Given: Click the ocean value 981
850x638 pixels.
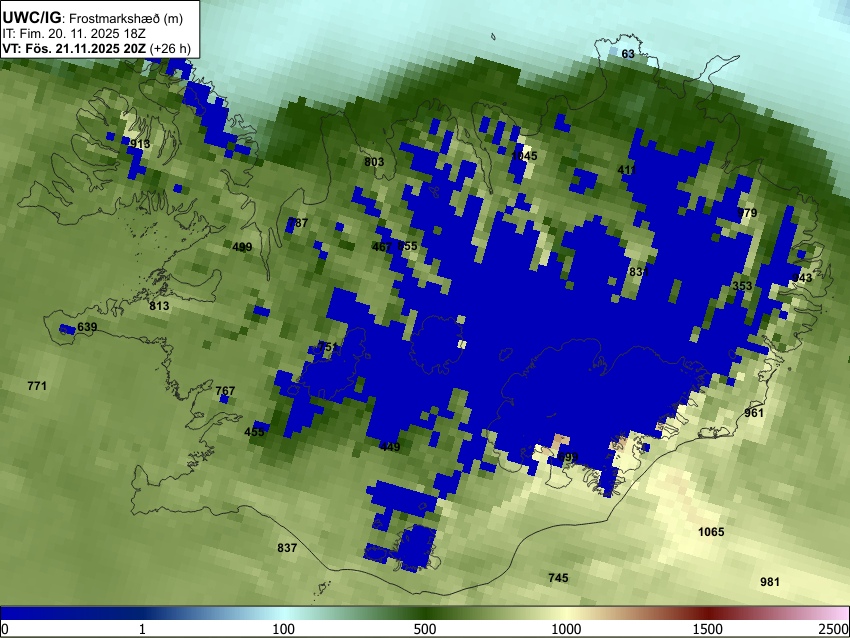Looking at the screenshot, I should (x=770, y=582).
